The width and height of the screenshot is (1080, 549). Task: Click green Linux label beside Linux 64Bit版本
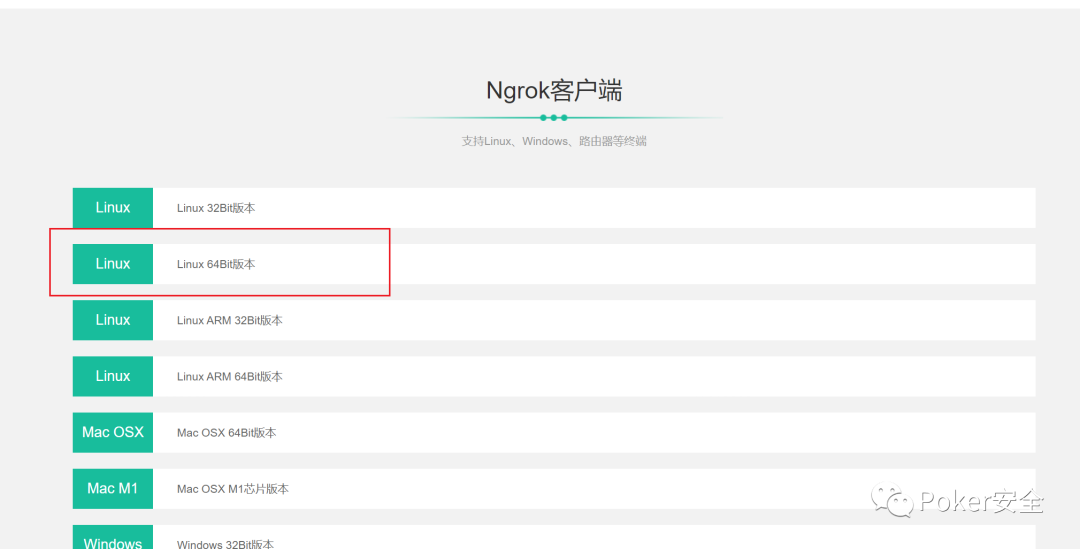113,264
